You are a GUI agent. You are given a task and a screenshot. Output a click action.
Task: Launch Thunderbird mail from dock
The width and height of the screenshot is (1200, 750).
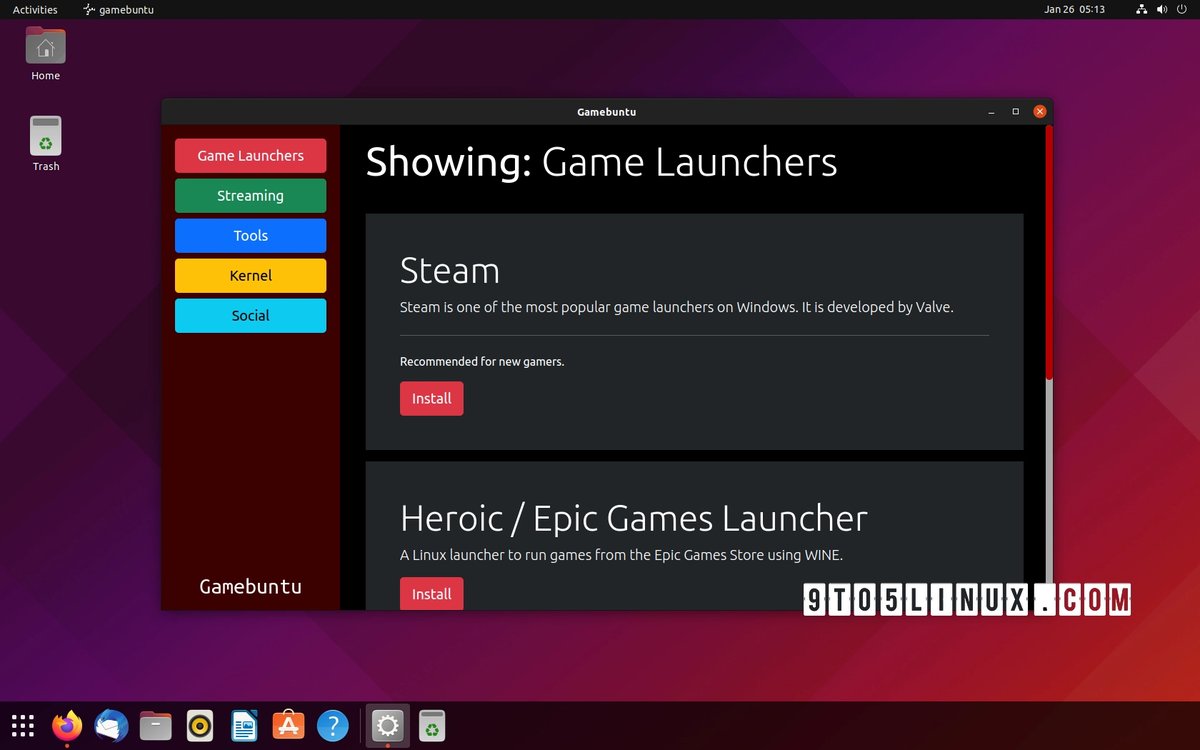pyautogui.click(x=111, y=726)
